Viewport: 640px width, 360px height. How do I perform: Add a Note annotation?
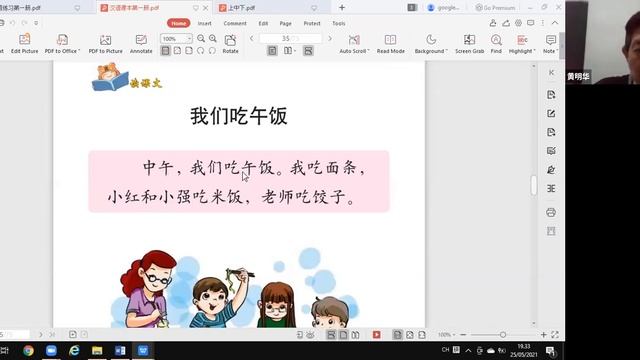pos(550,44)
